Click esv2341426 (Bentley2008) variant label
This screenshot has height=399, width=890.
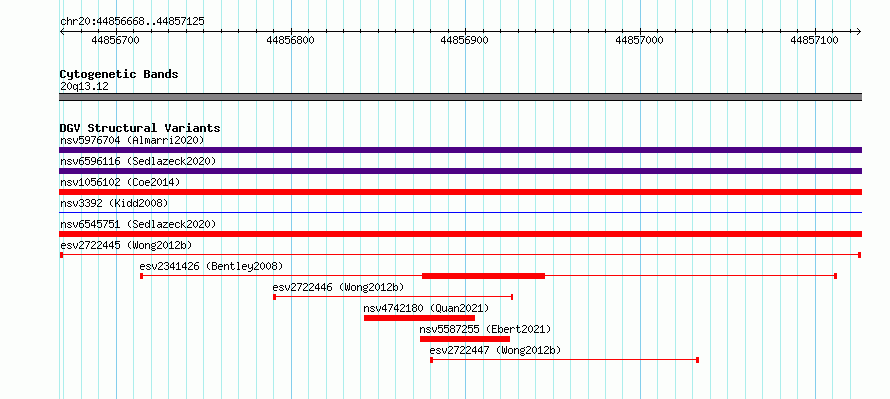tap(211, 266)
